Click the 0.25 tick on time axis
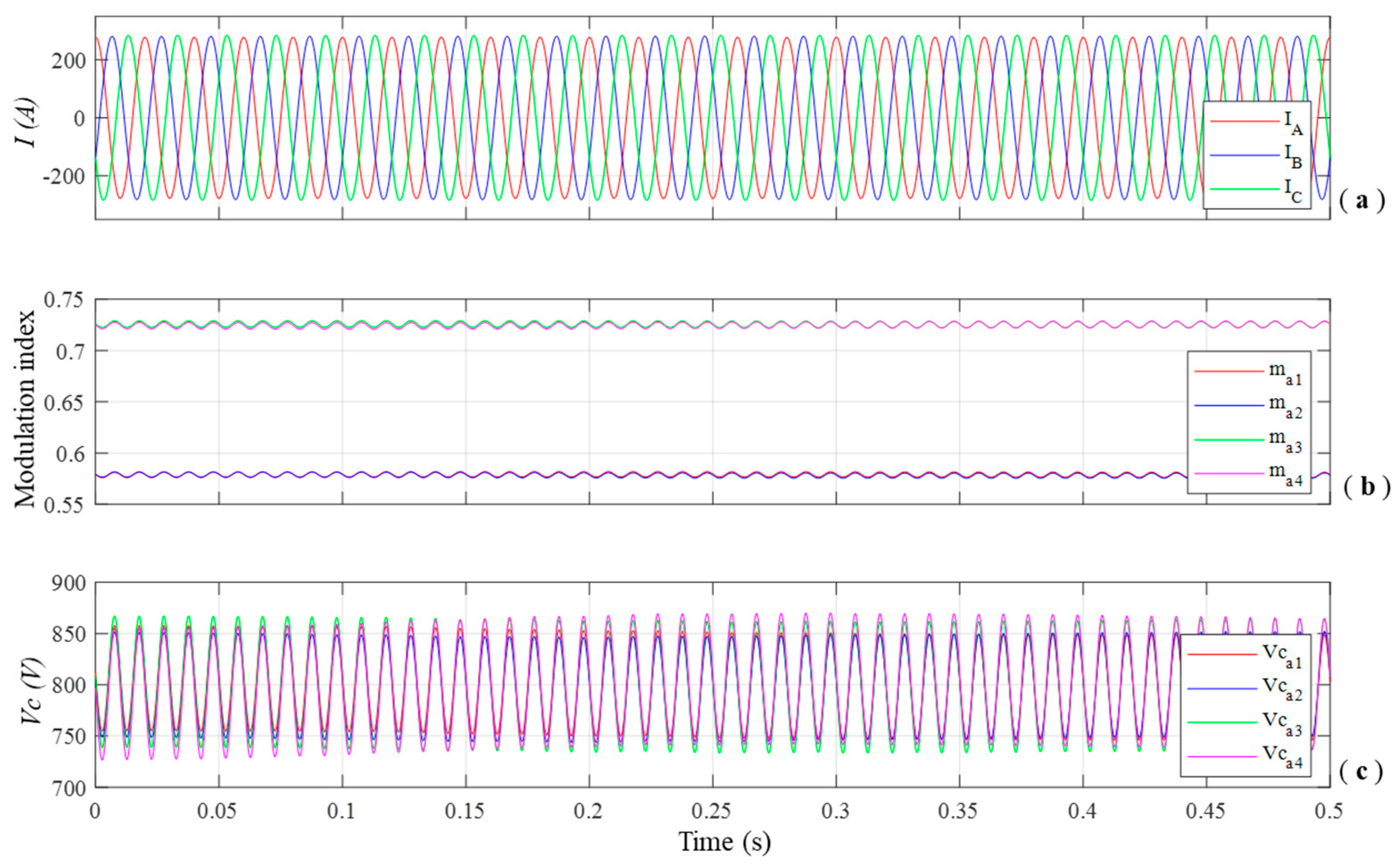Screen dimensions: 1400x866 click(x=712, y=811)
